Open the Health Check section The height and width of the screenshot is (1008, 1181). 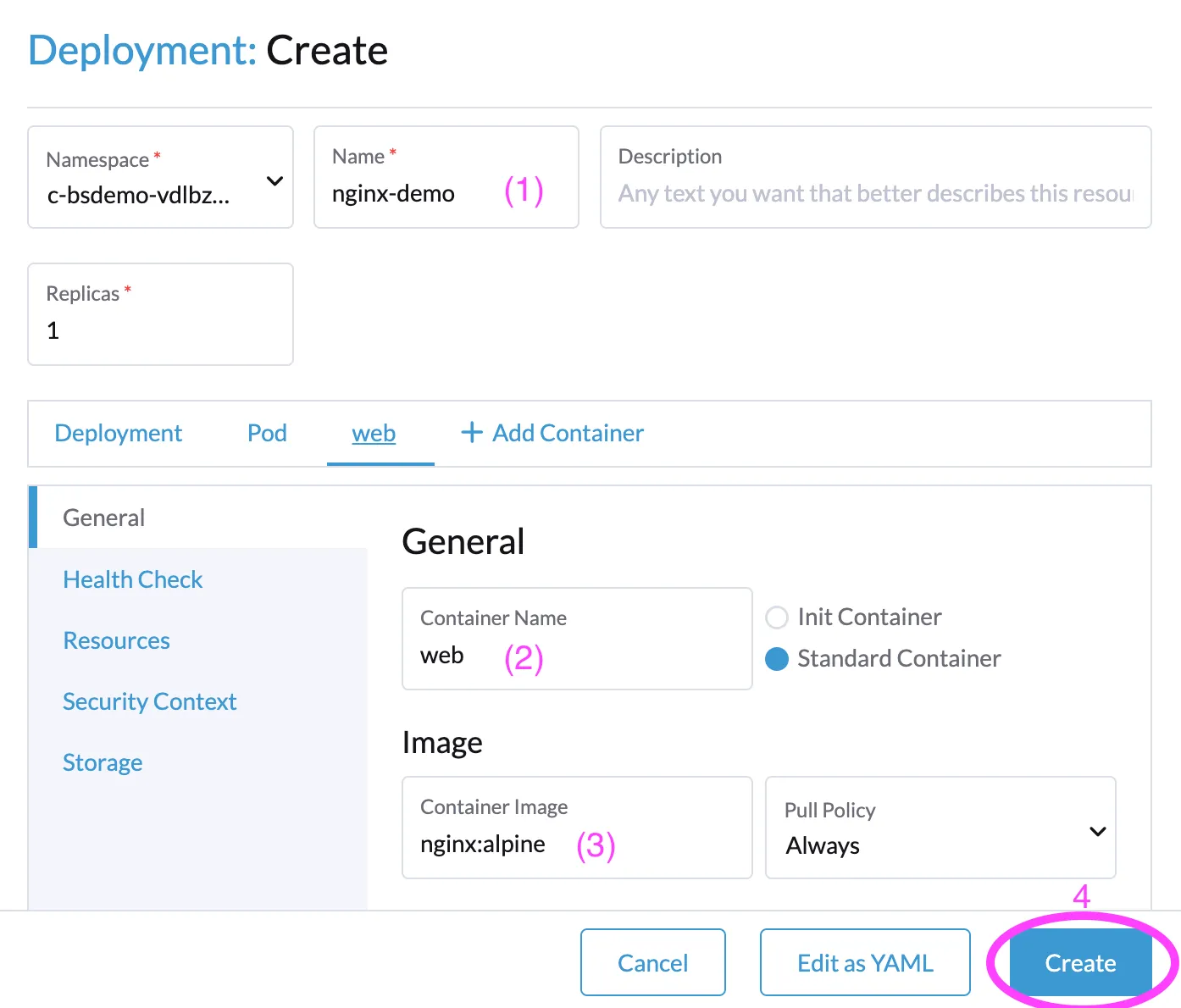coord(133,579)
